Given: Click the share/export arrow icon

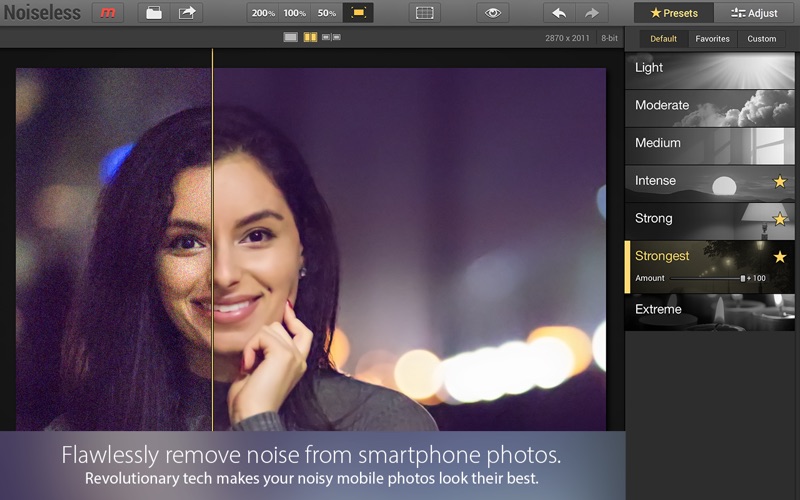Looking at the screenshot, I should tap(187, 13).
